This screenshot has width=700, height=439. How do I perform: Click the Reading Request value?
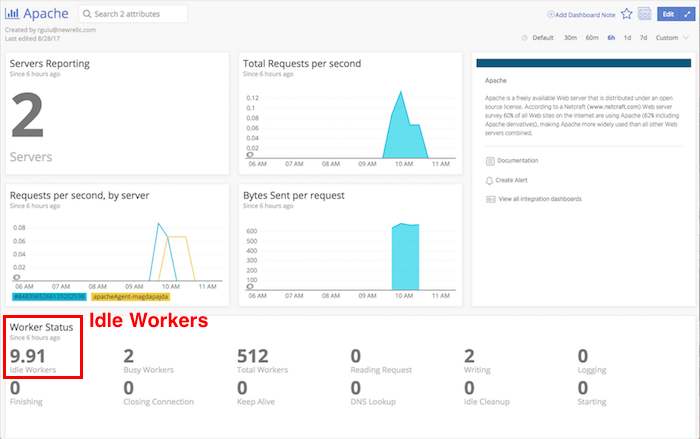(355, 356)
